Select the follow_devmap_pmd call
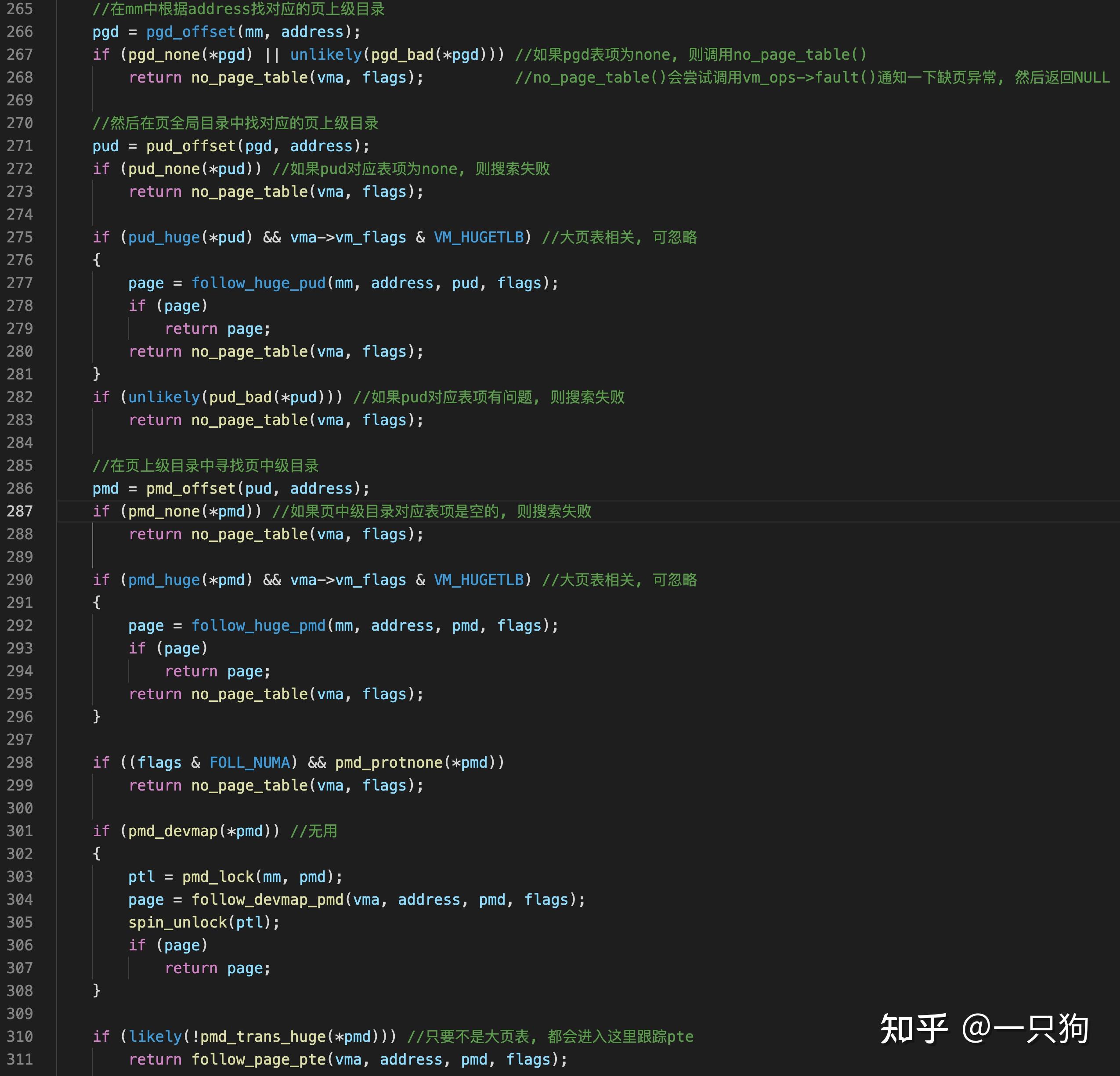Screen dimensions: 1120x1076 pos(268,899)
